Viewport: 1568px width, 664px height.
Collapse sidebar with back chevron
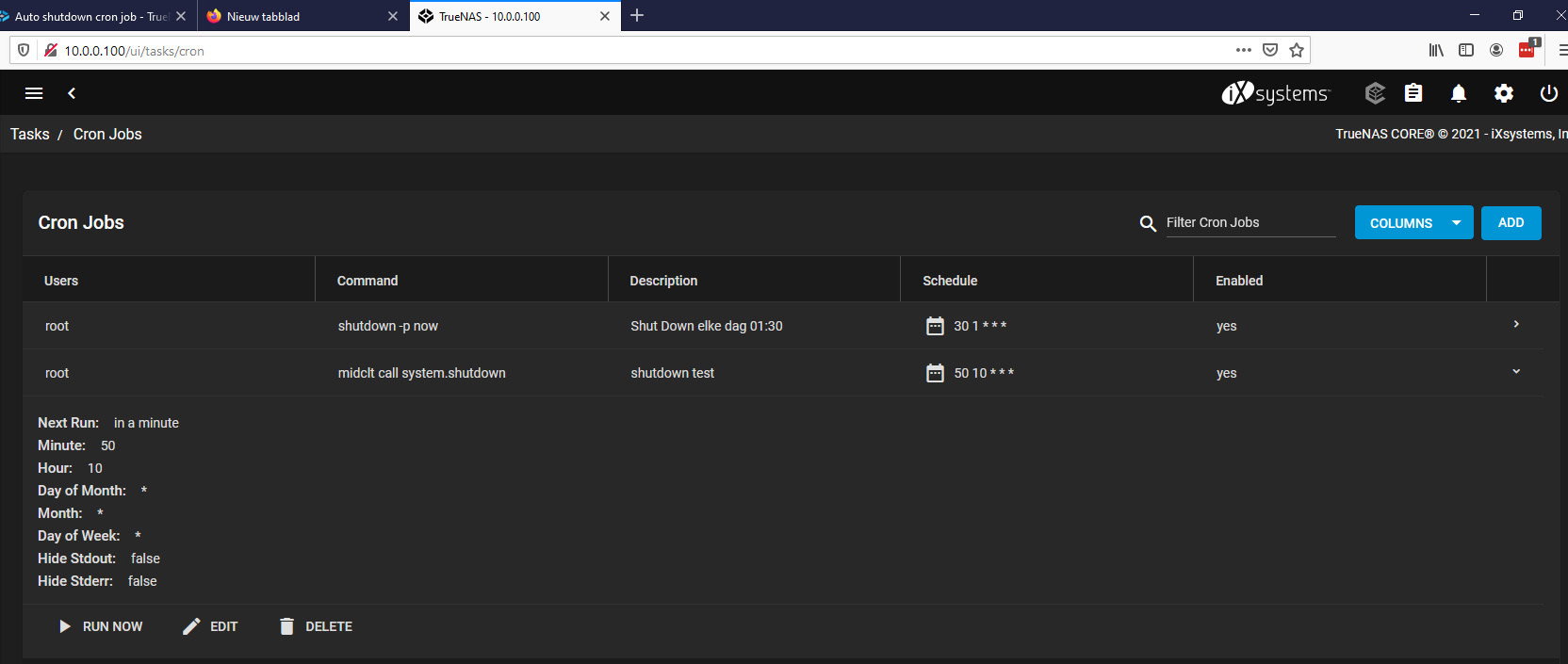pyautogui.click(x=72, y=93)
